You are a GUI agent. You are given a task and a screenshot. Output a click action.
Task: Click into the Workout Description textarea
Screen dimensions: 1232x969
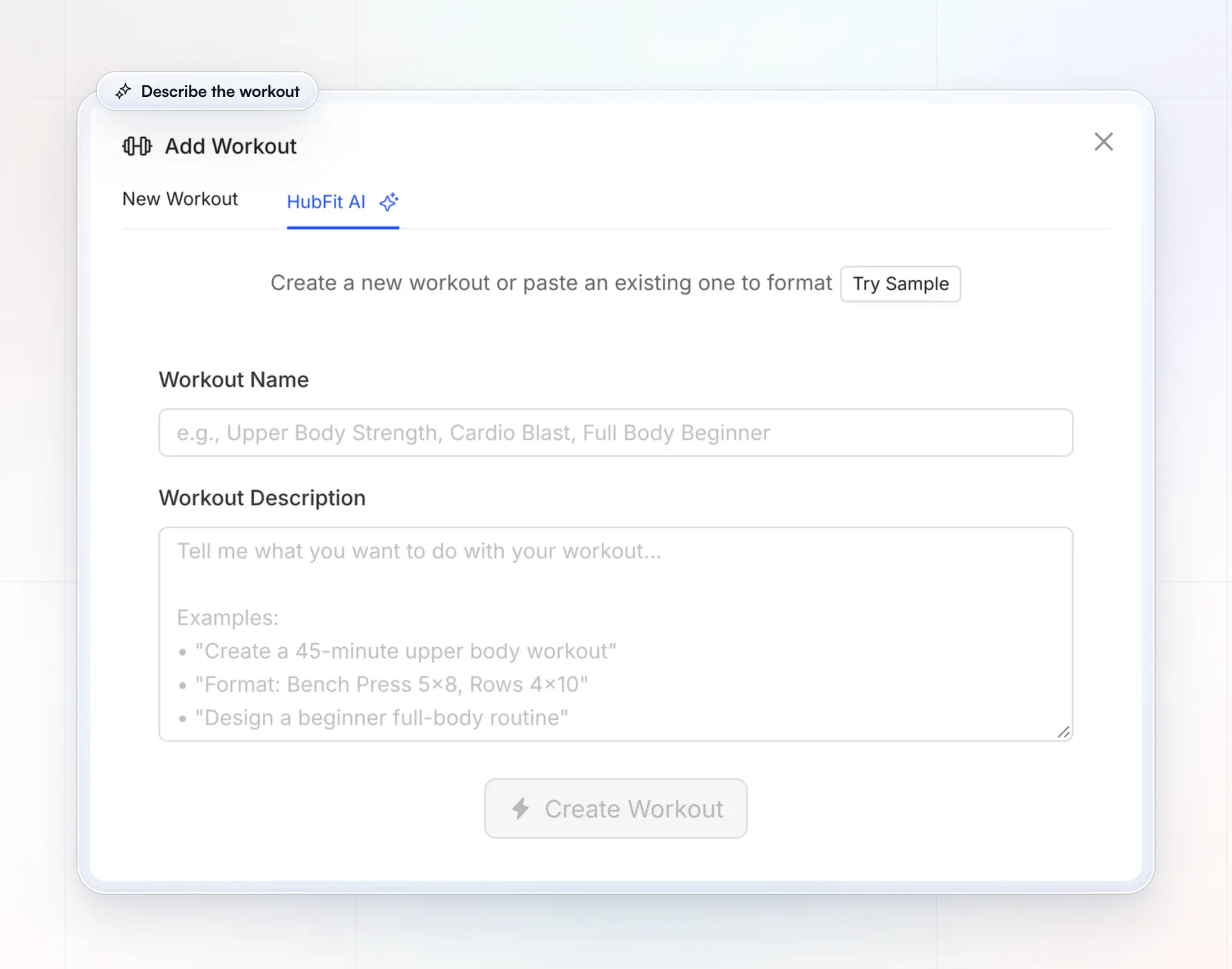pos(615,634)
